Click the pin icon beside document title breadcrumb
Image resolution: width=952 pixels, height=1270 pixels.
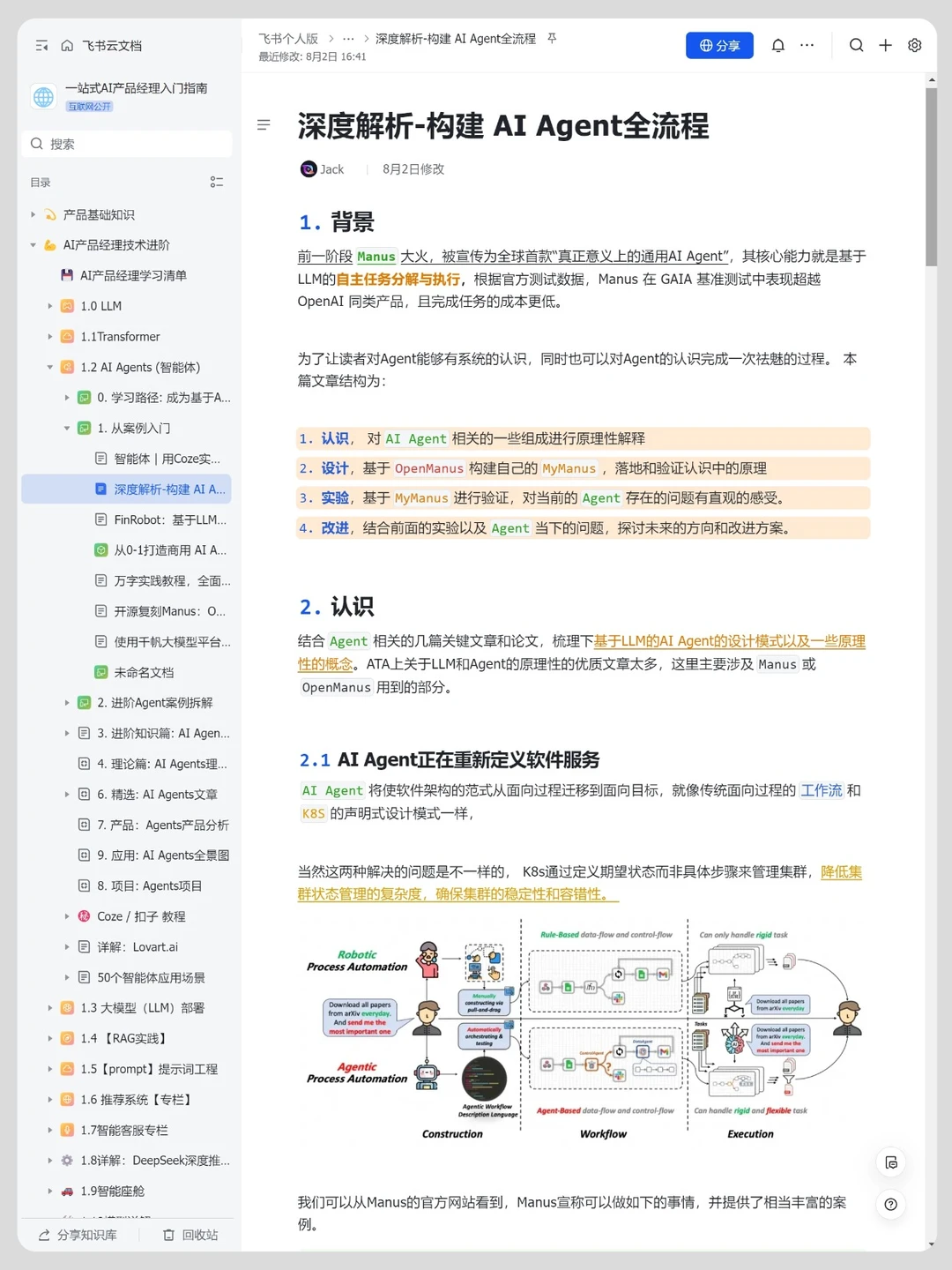pos(552,39)
